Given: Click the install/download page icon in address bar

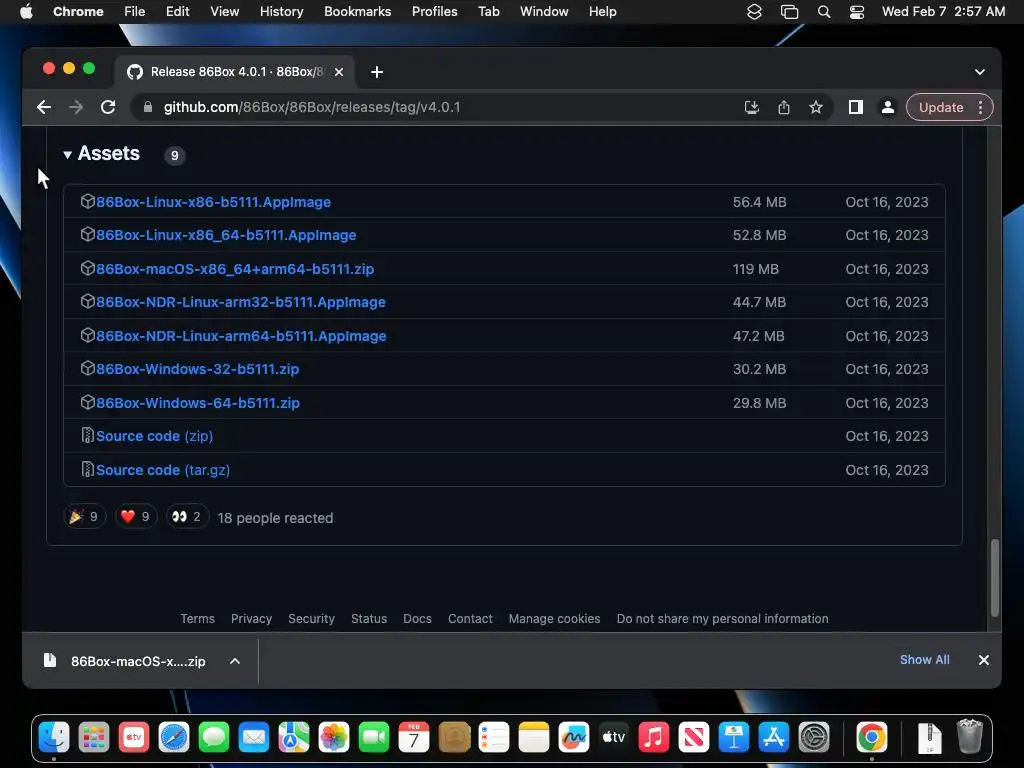Looking at the screenshot, I should 752,107.
